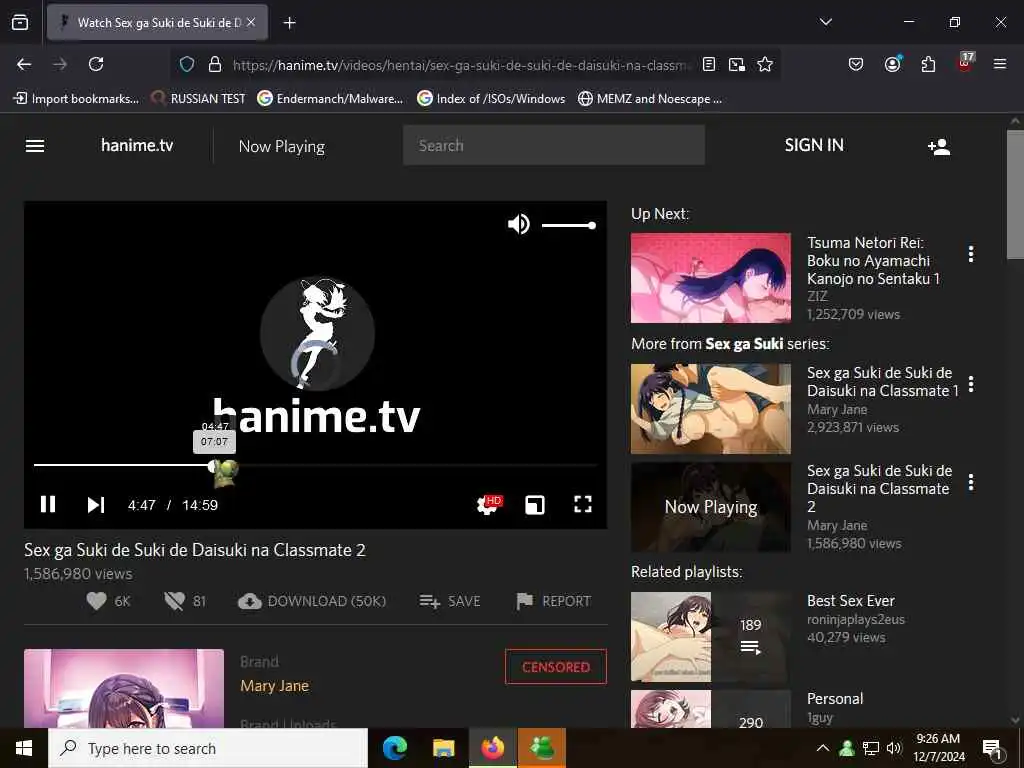Mute the video with the speaker icon
The image size is (1024, 768).
519,224
